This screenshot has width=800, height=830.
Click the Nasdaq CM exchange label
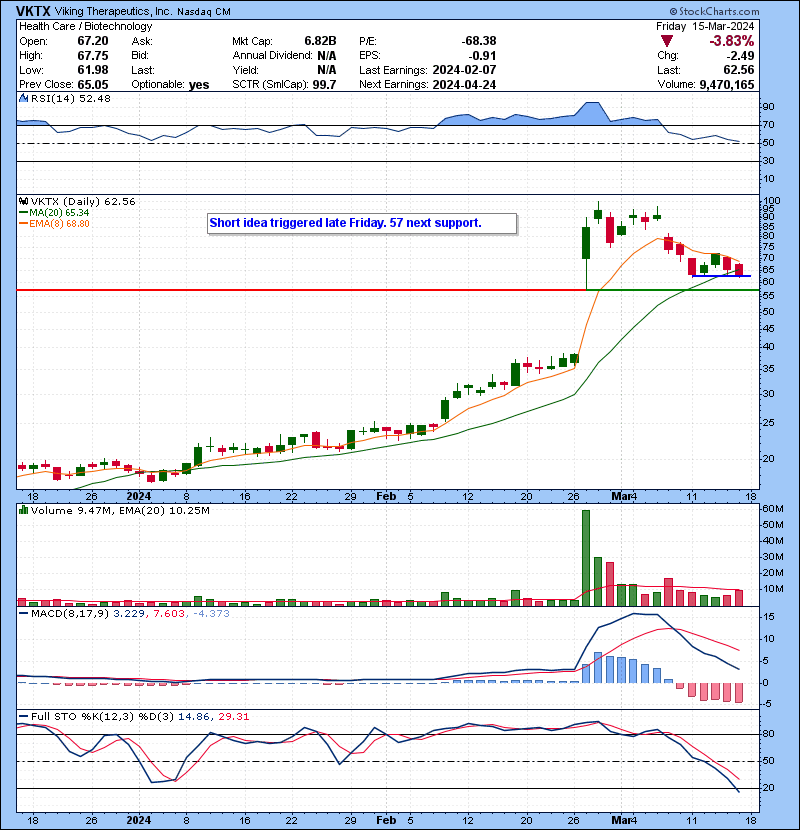[x=204, y=11]
